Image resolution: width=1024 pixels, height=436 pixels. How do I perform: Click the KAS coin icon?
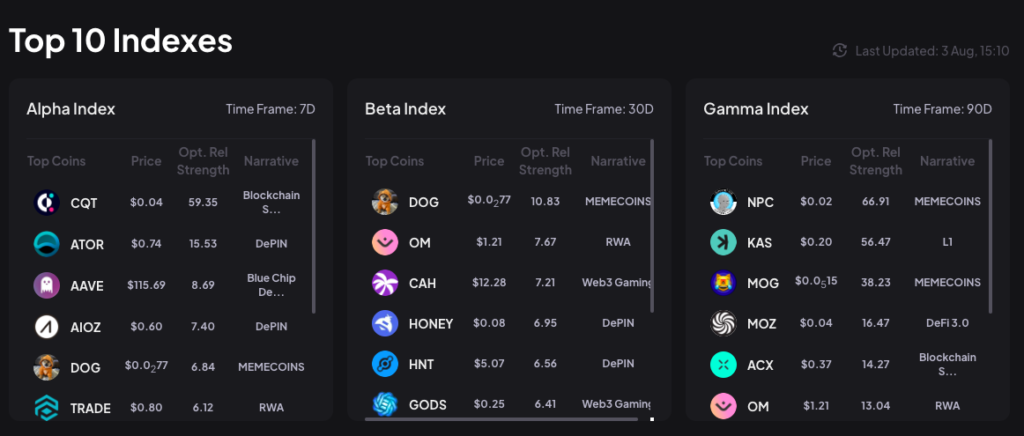(x=723, y=242)
